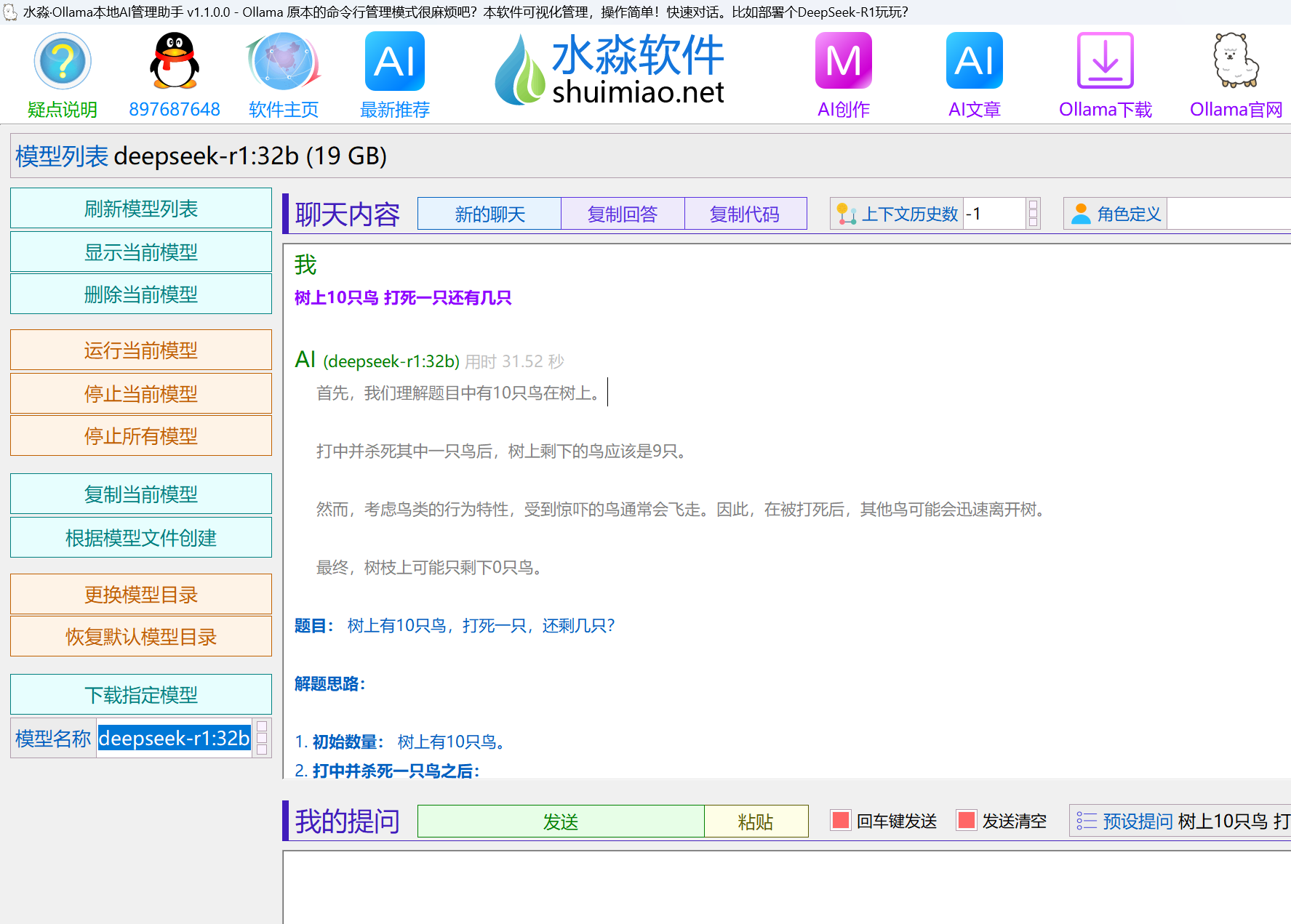
Task: Click 删除当前模型 button
Action: [x=141, y=294]
